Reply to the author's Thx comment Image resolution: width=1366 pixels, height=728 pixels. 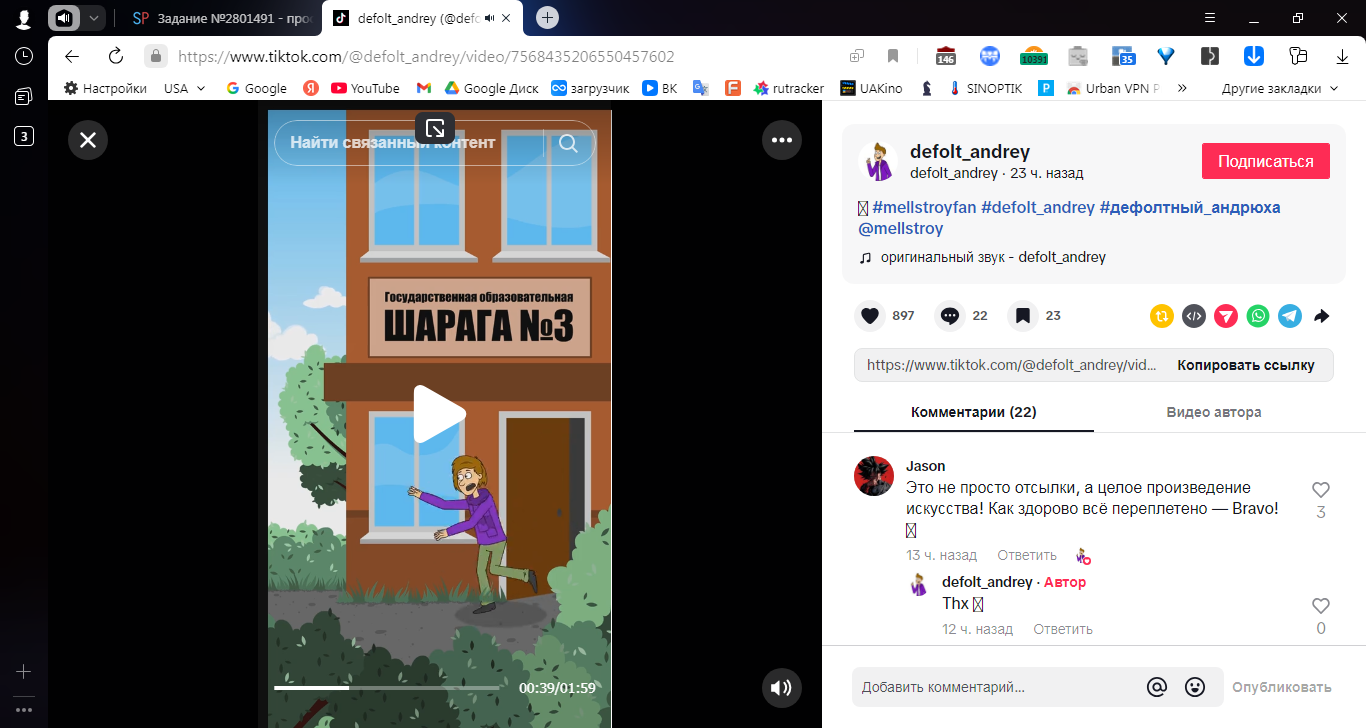(x=1063, y=629)
